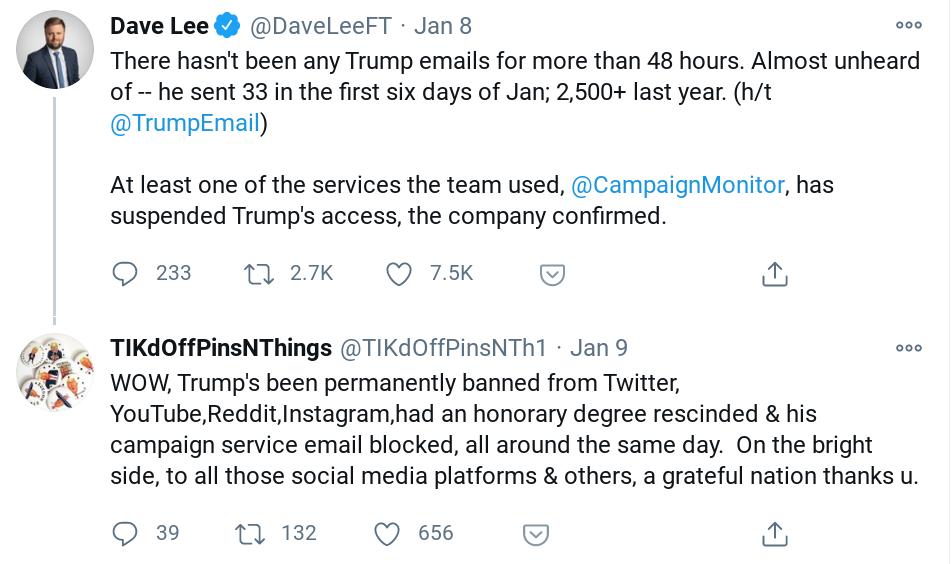Open Dave Lee's profile picture
The image size is (952, 564).
[x=57, y=50]
